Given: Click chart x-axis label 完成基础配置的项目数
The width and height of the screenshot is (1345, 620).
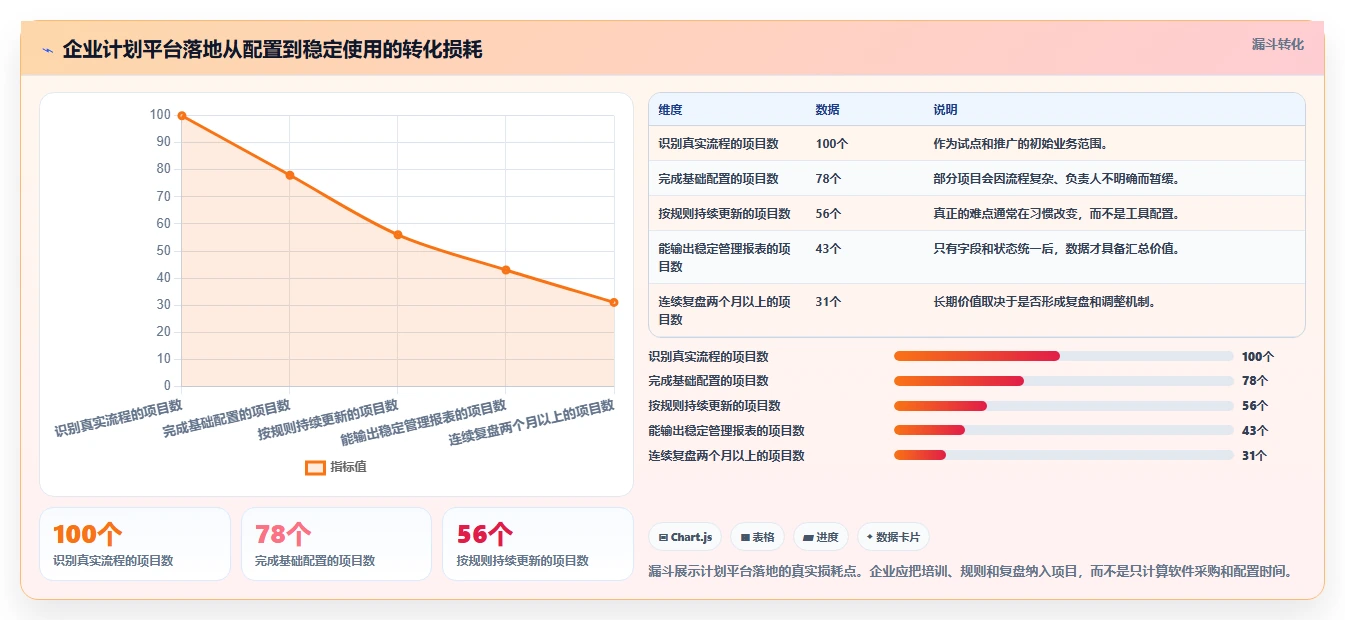Looking at the screenshot, I should click(227, 420).
